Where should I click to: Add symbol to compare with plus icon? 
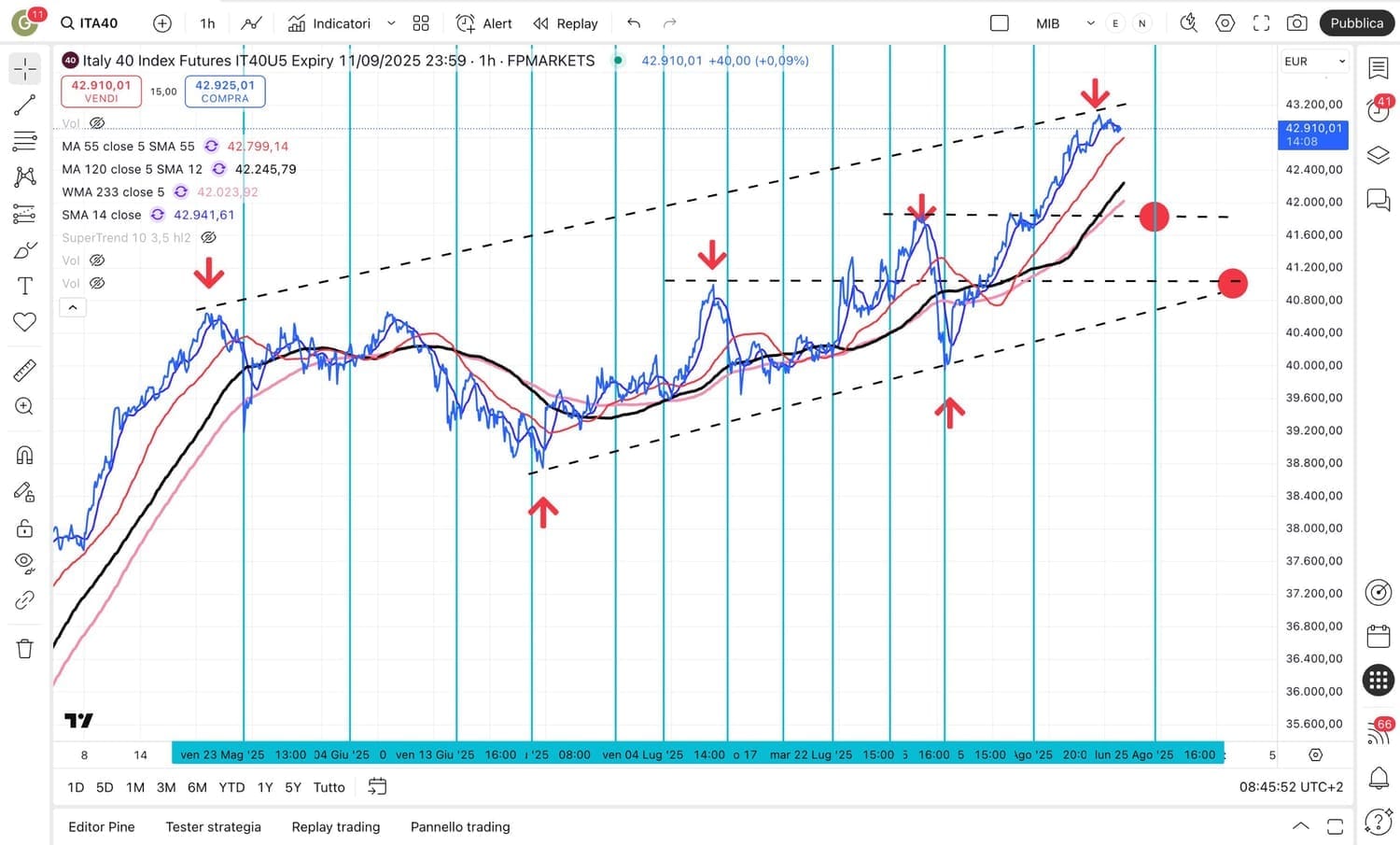click(x=162, y=23)
